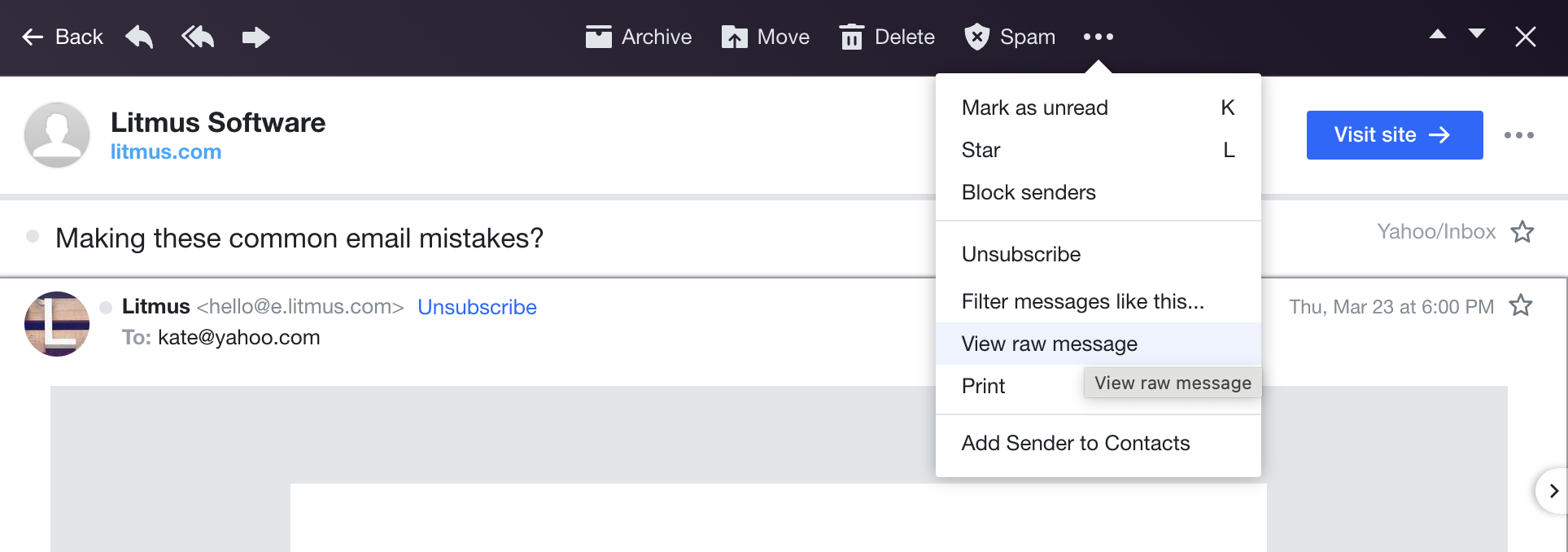The height and width of the screenshot is (552, 1568).
Task: Choose Add Sender to Contacts
Action: click(1076, 443)
